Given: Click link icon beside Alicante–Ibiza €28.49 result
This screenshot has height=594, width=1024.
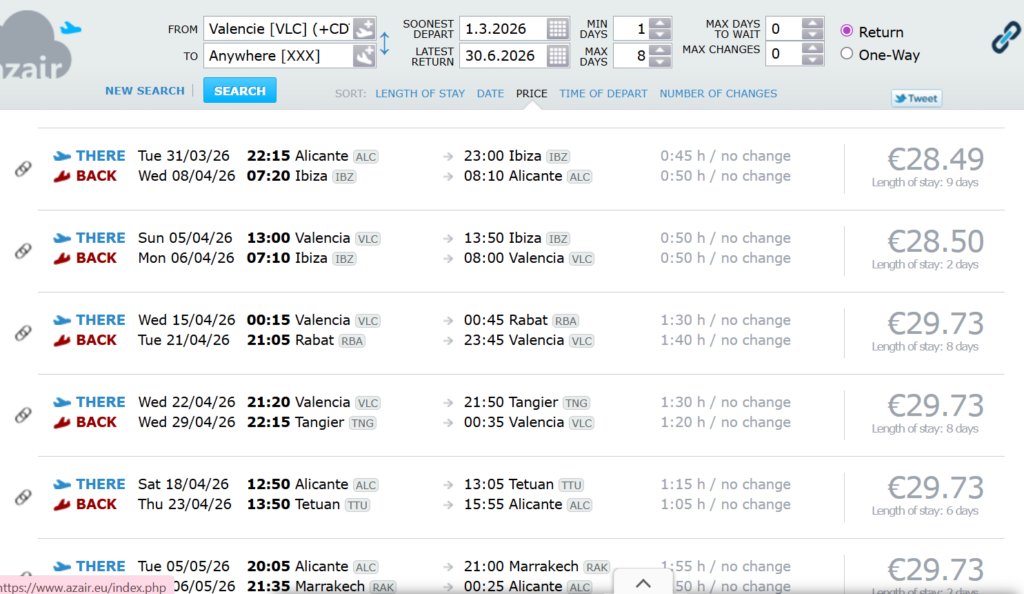Looking at the screenshot, I should pos(23,169).
